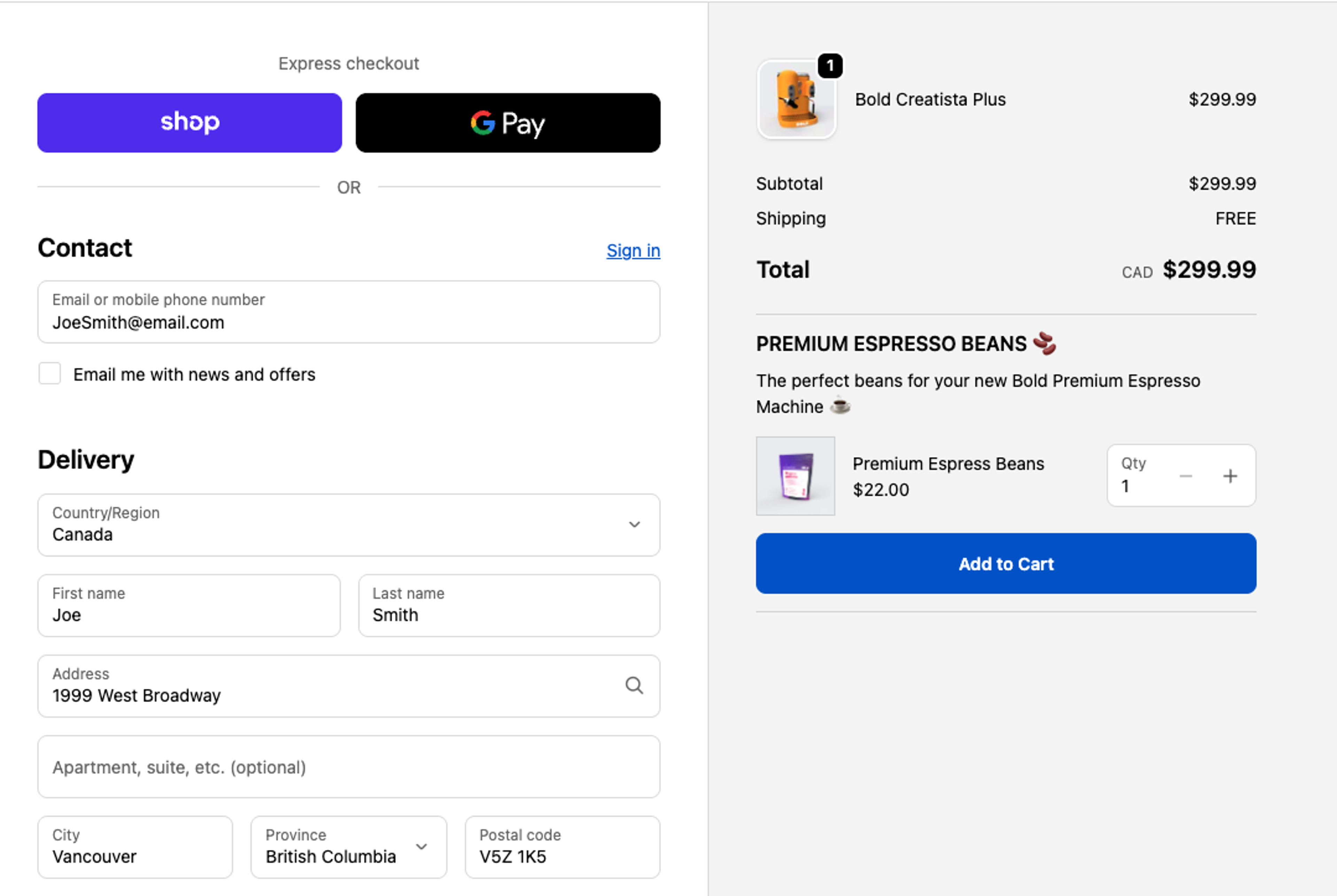Viewport: 1337px width, 896px height.
Task: Pay with Shop Pay express button
Action: pos(190,123)
